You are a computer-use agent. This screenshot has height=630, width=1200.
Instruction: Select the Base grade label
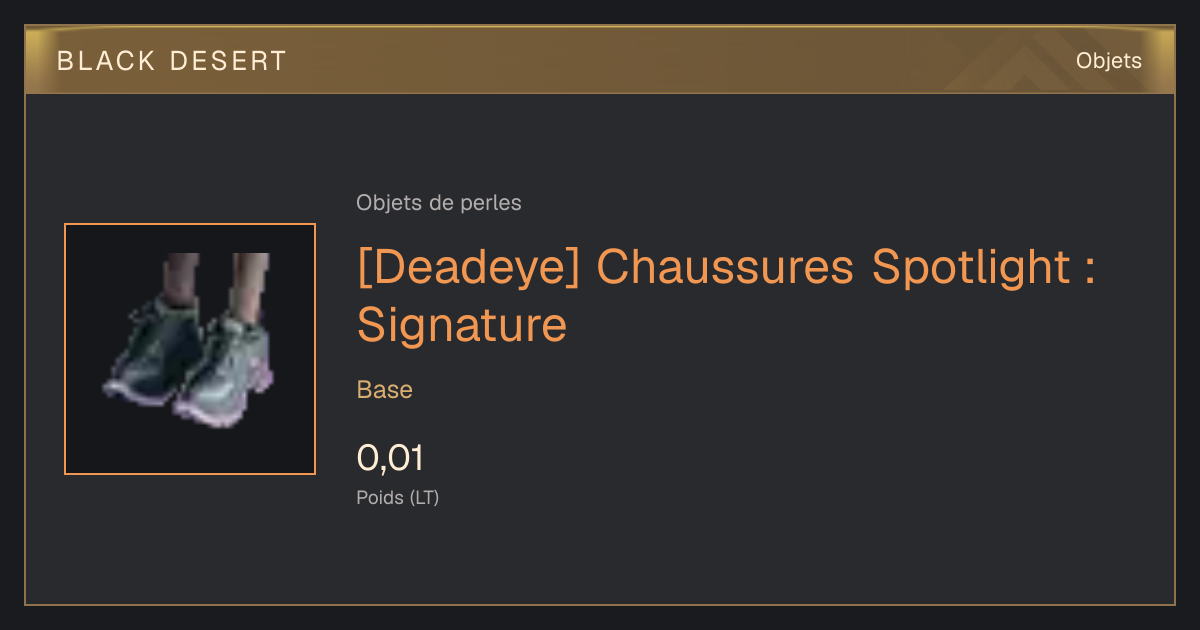[385, 390]
